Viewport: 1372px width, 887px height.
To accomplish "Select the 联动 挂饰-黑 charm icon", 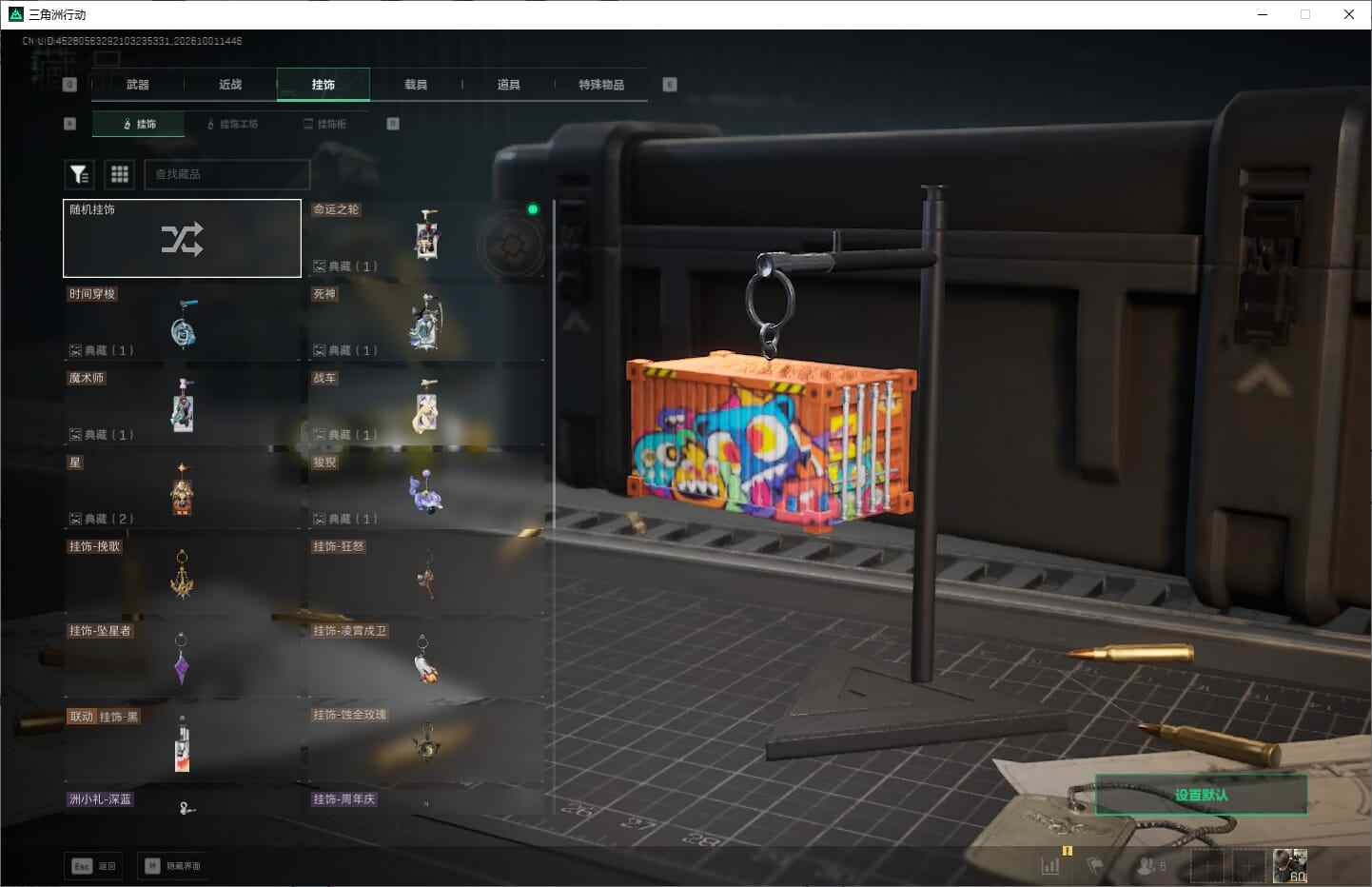I will coord(183,743).
